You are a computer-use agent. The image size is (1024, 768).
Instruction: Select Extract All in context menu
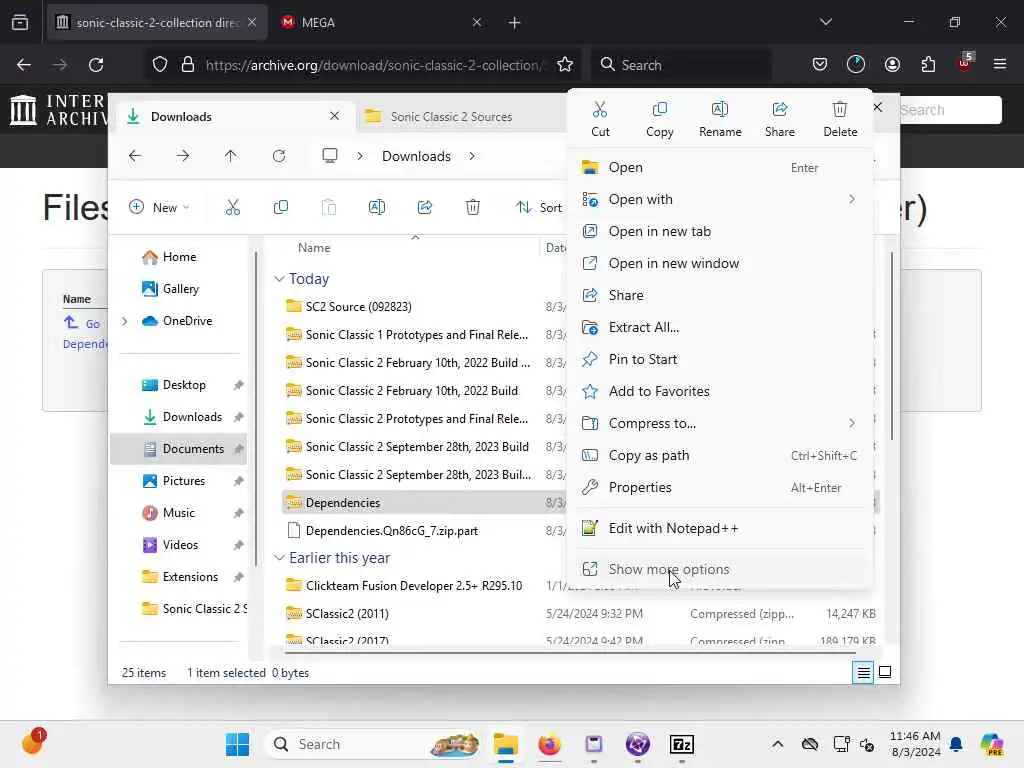[720, 327]
